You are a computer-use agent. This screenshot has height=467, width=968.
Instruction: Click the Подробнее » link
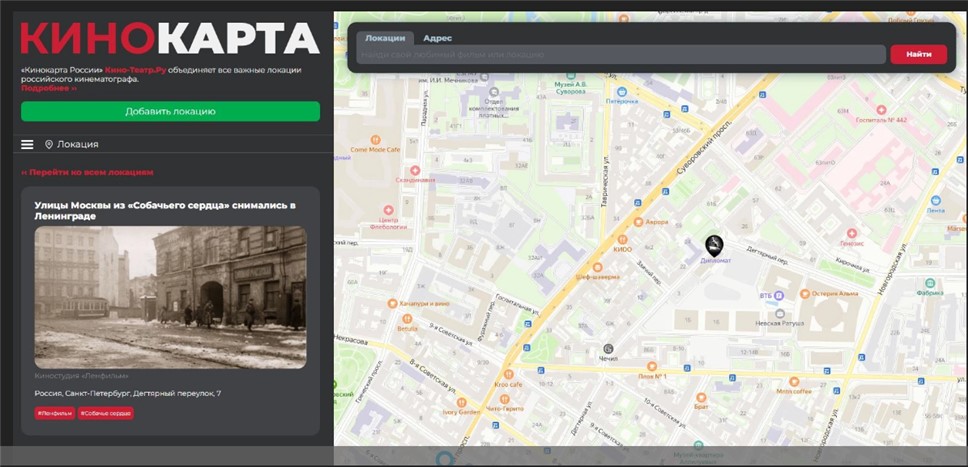point(49,88)
